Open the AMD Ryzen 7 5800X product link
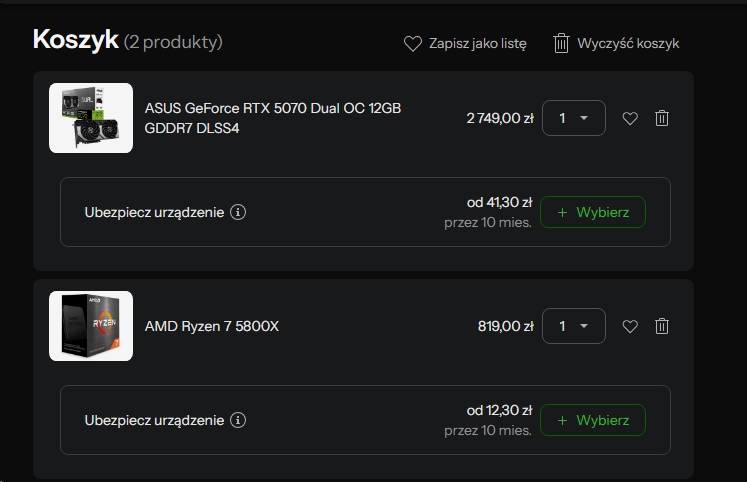 click(212, 326)
